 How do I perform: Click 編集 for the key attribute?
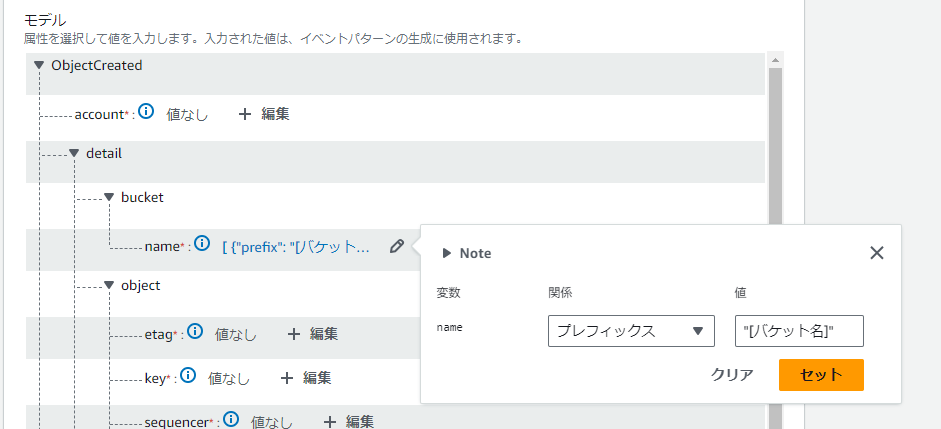click(x=305, y=377)
